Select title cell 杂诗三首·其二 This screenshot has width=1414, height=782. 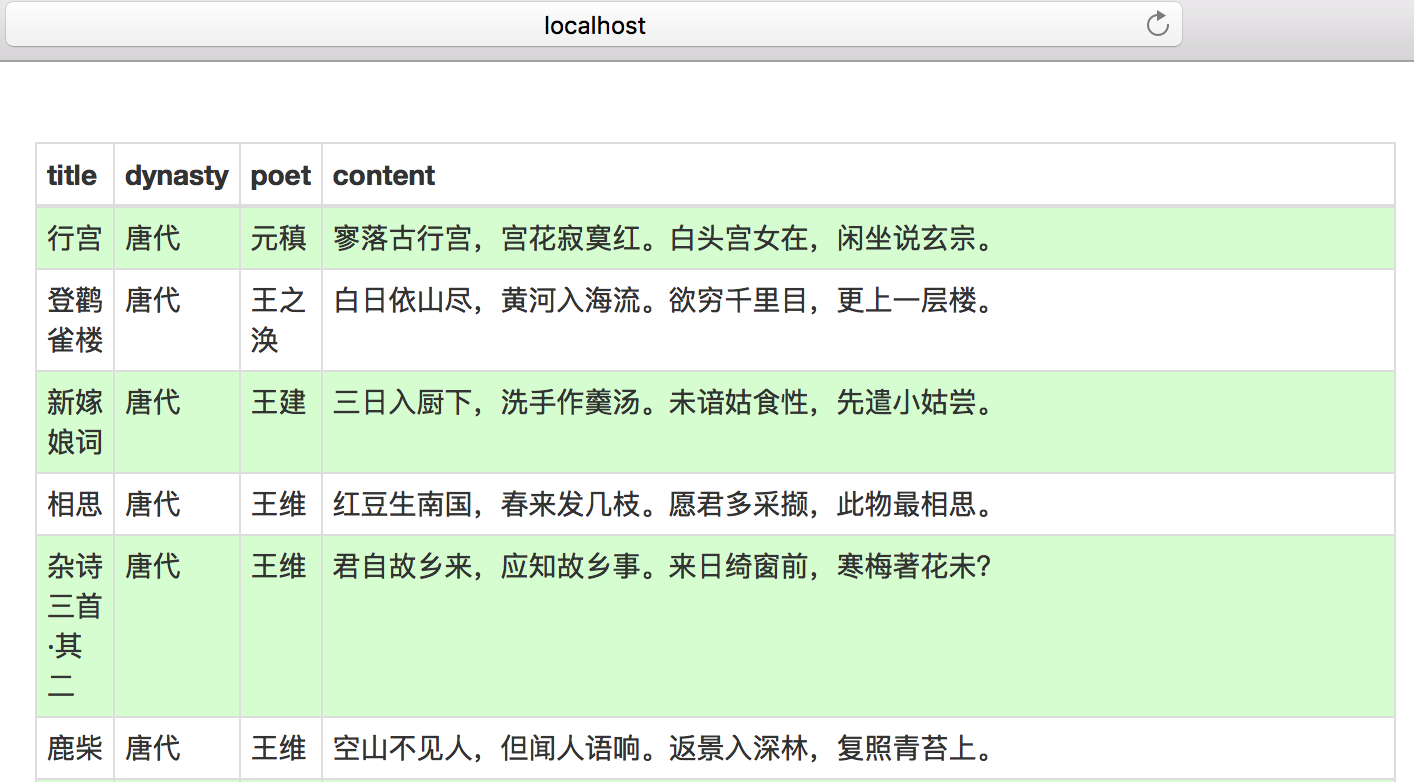75,626
